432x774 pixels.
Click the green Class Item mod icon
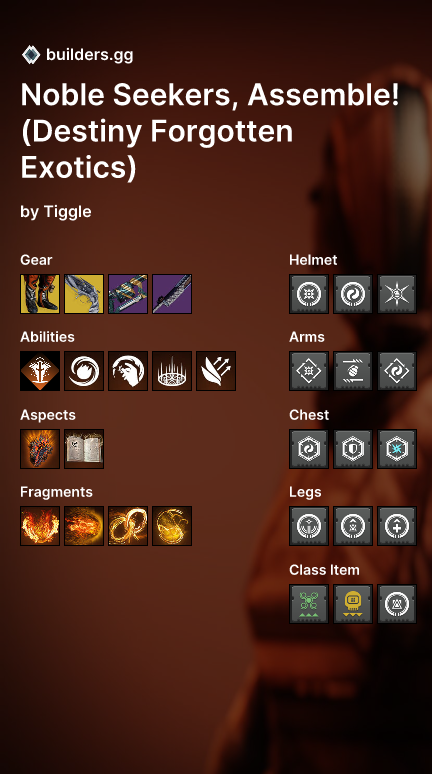click(309, 604)
